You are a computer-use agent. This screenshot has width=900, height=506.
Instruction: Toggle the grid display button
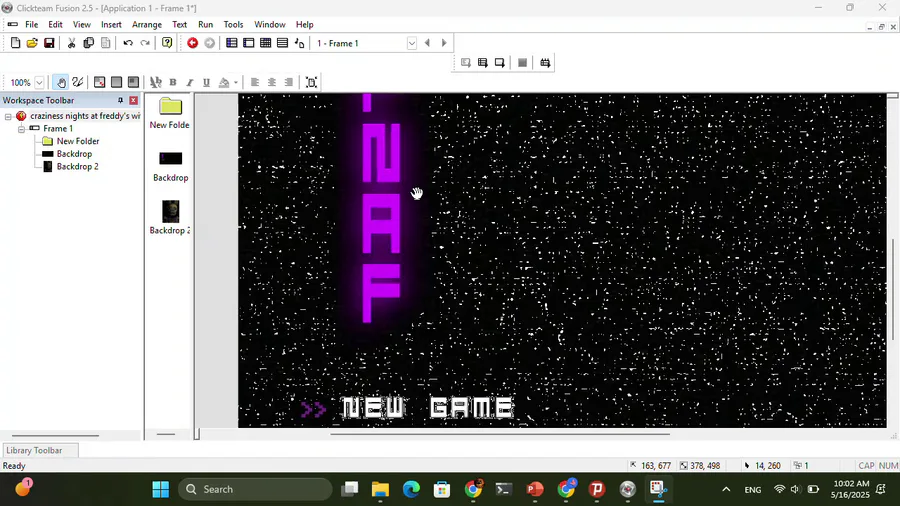99,82
